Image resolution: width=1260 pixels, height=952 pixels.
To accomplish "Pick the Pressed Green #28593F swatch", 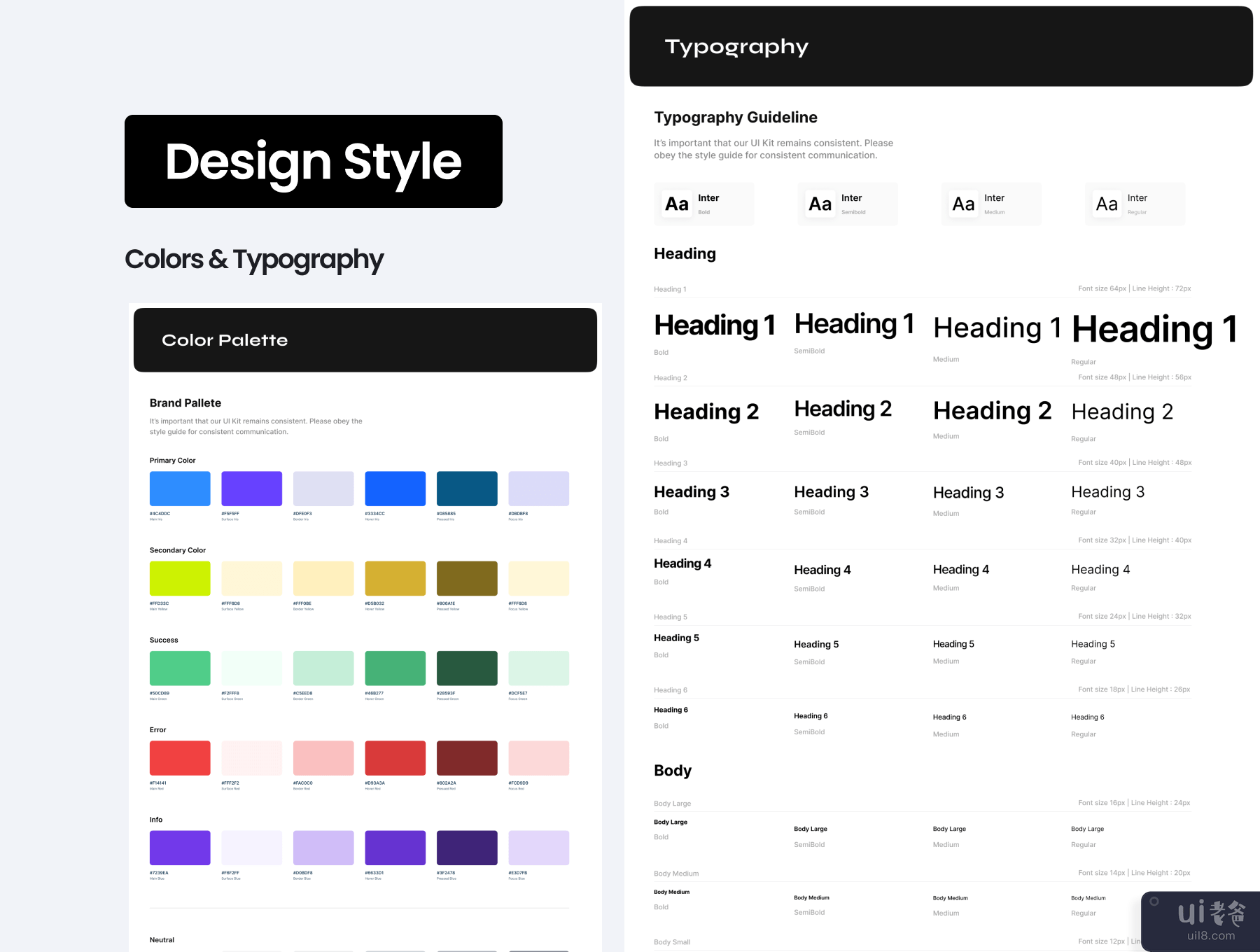I will pyautogui.click(x=467, y=668).
